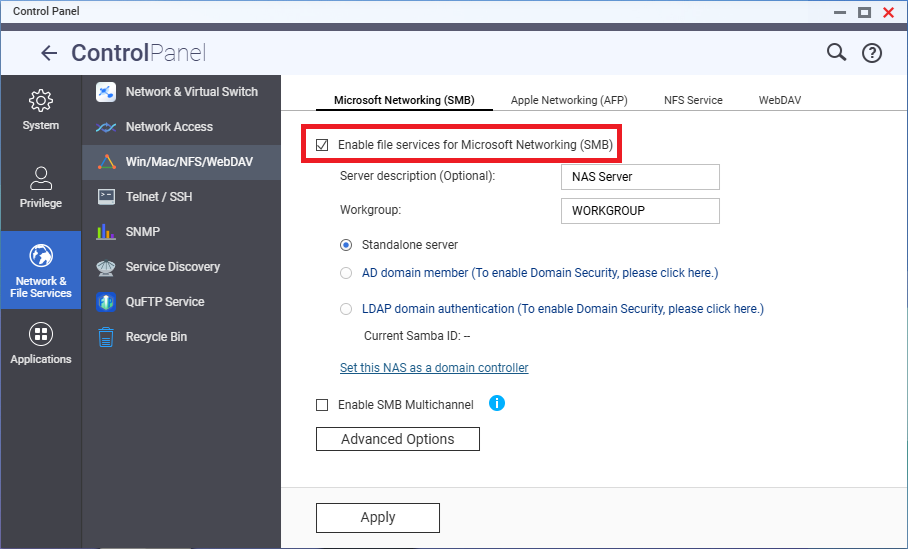The image size is (908, 549).
Task: Click the back arrow beside ControlPanel
Action: (x=49, y=54)
